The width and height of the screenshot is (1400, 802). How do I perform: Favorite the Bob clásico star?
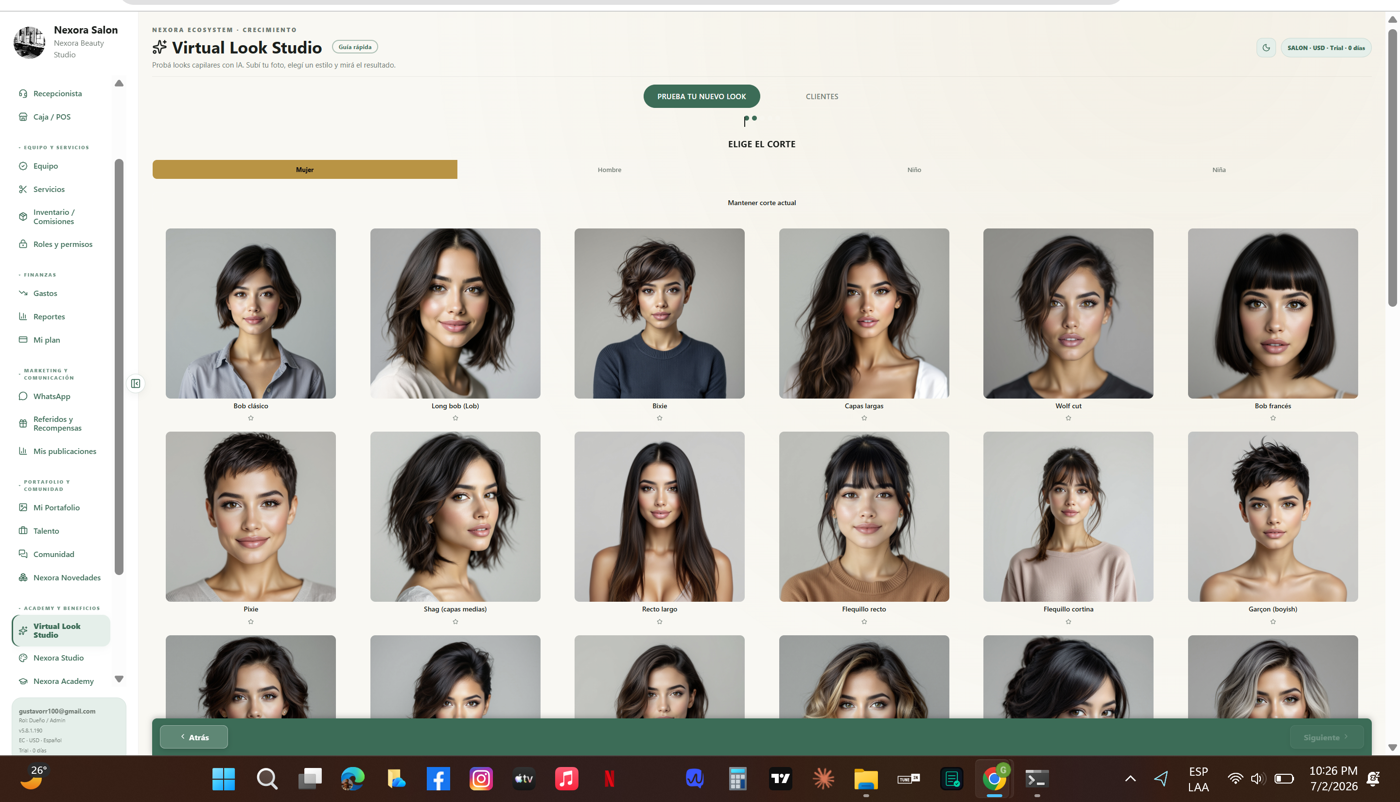click(251, 418)
